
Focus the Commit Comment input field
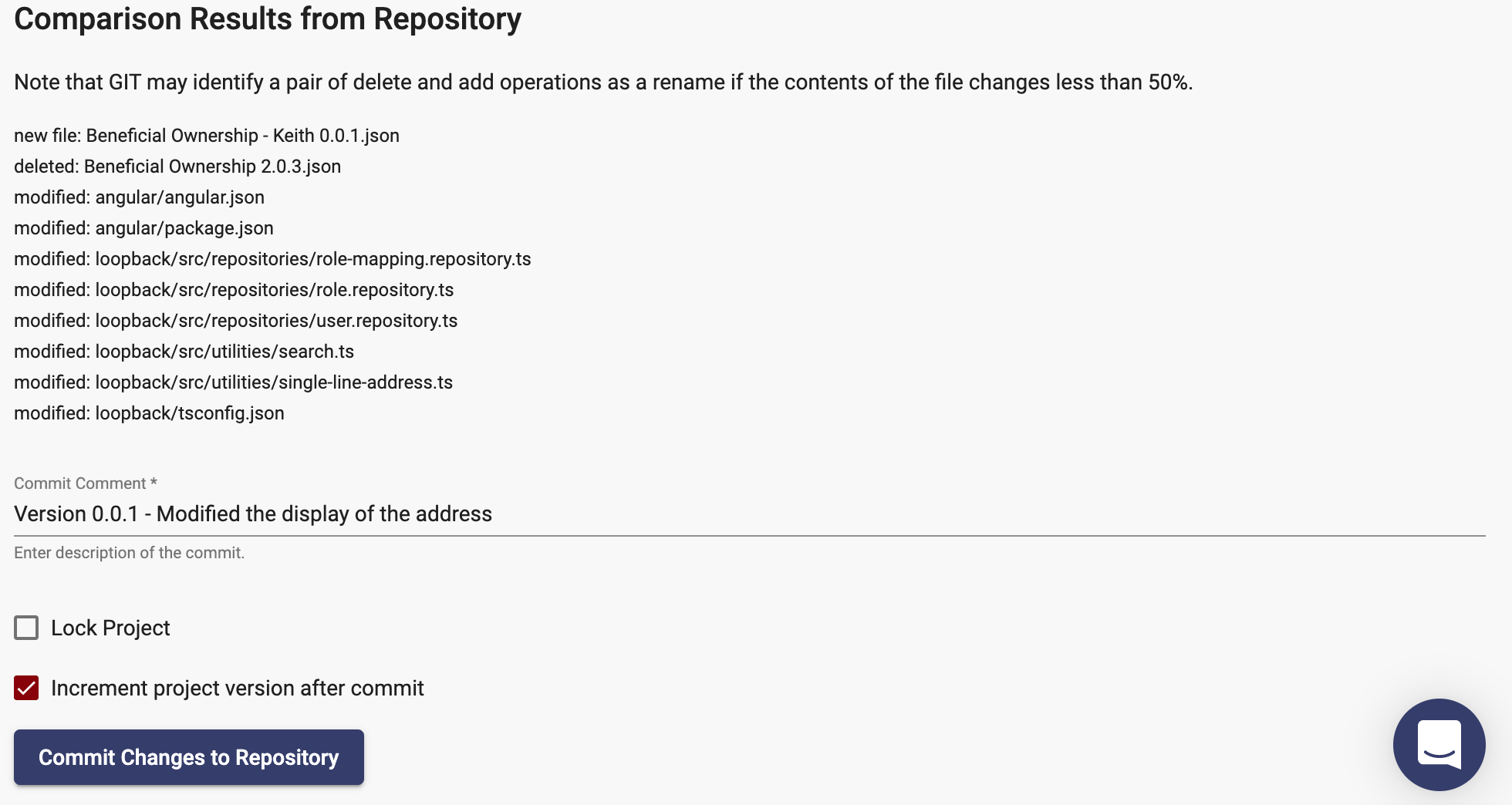click(x=750, y=514)
